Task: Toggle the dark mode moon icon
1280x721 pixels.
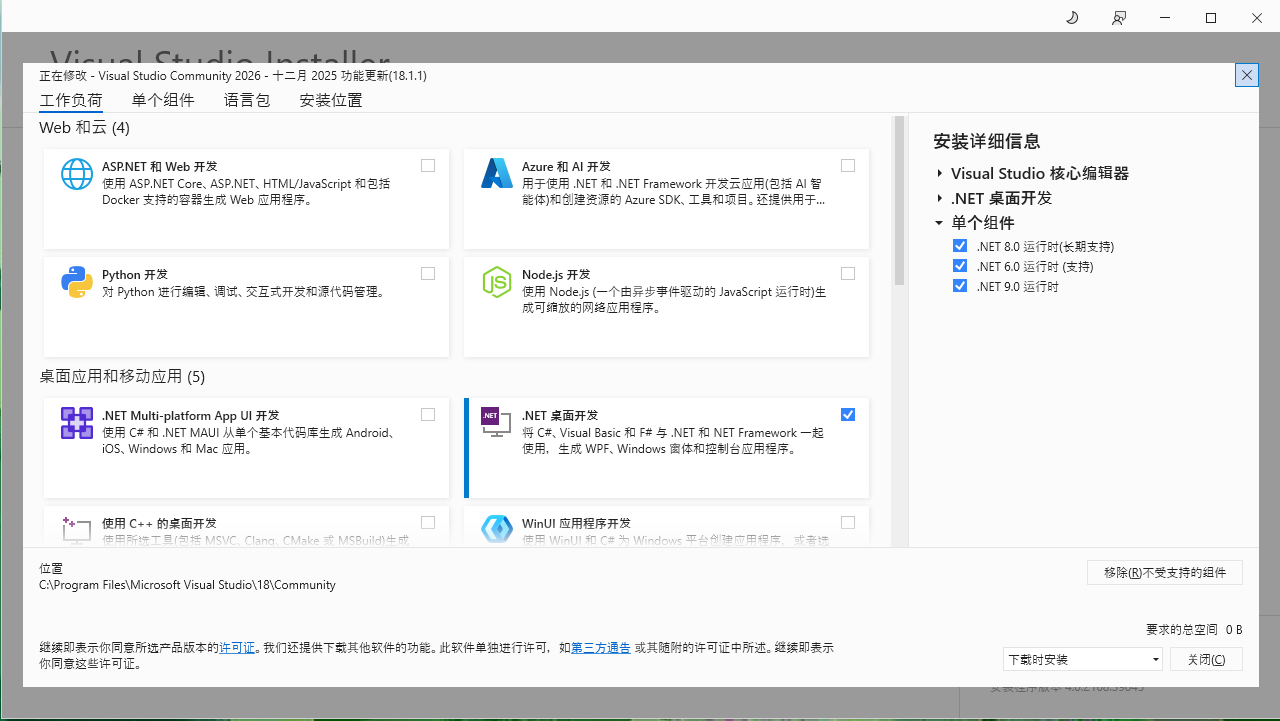Action: click(1072, 18)
